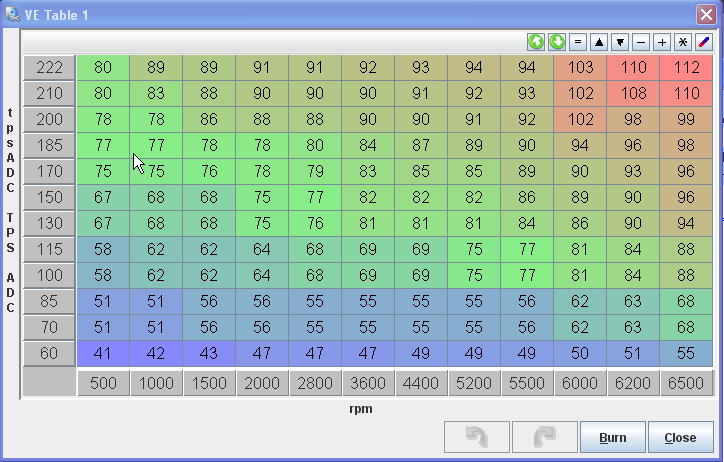
Task: Select the 60 TPS row header
Action: pos(49,353)
